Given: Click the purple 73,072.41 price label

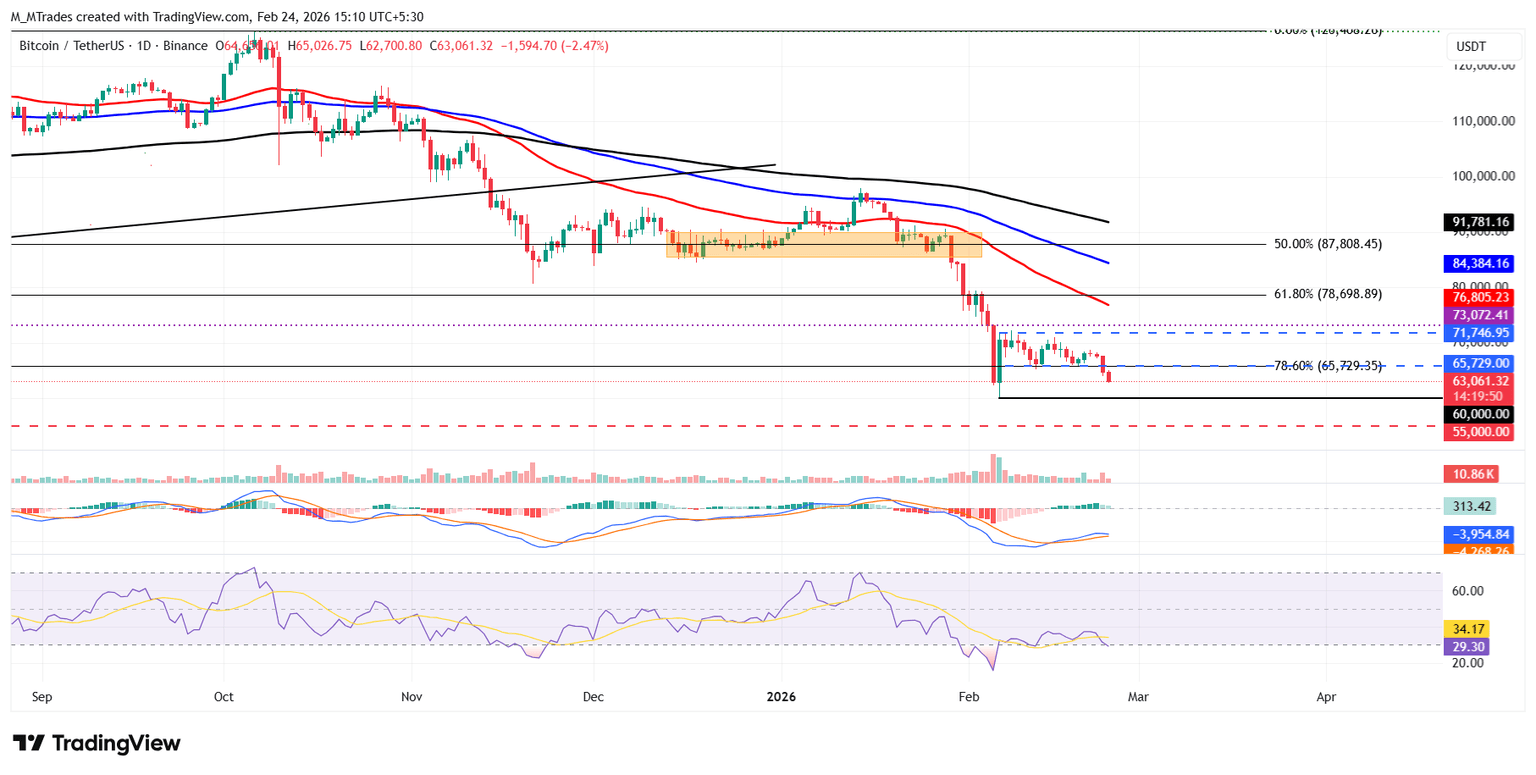Looking at the screenshot, I should pyautogui.click(x=1477, y=315).
